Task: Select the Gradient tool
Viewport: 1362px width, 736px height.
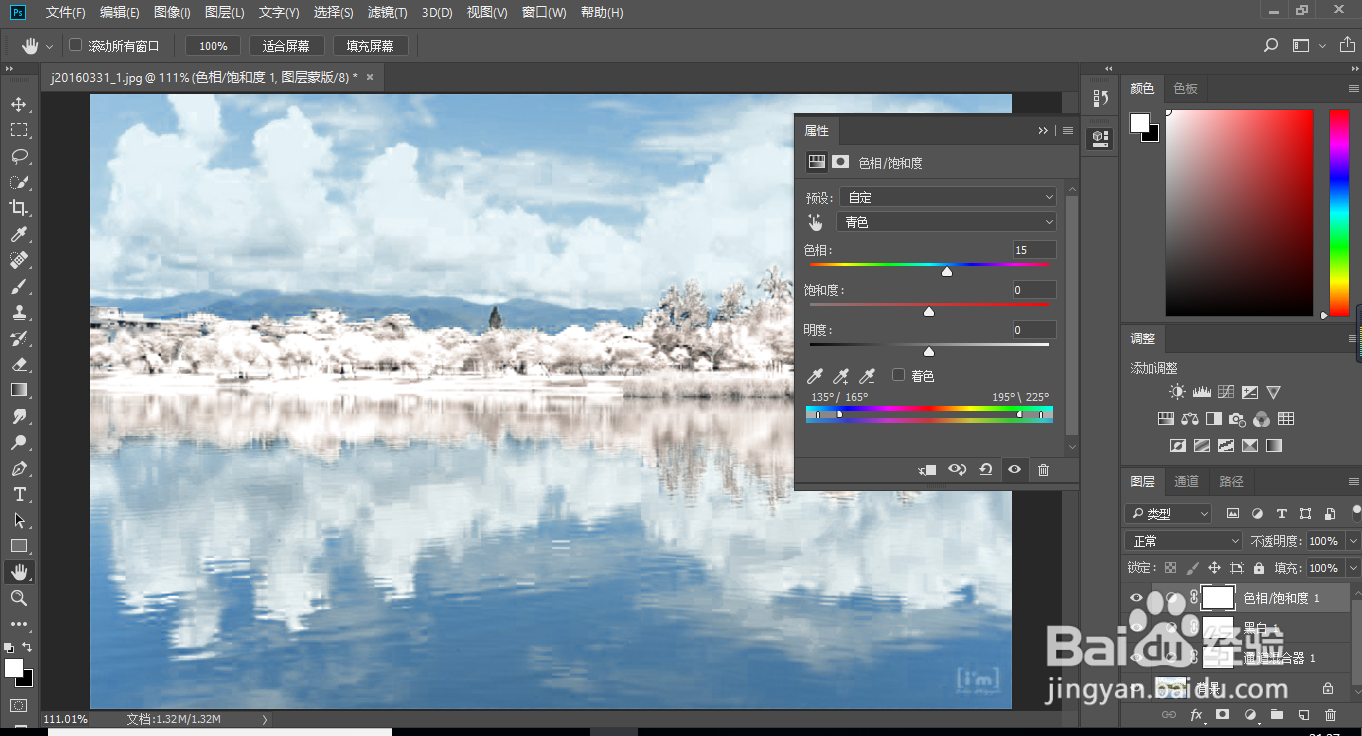Action: pyautogui.click(x=19, y=390)
